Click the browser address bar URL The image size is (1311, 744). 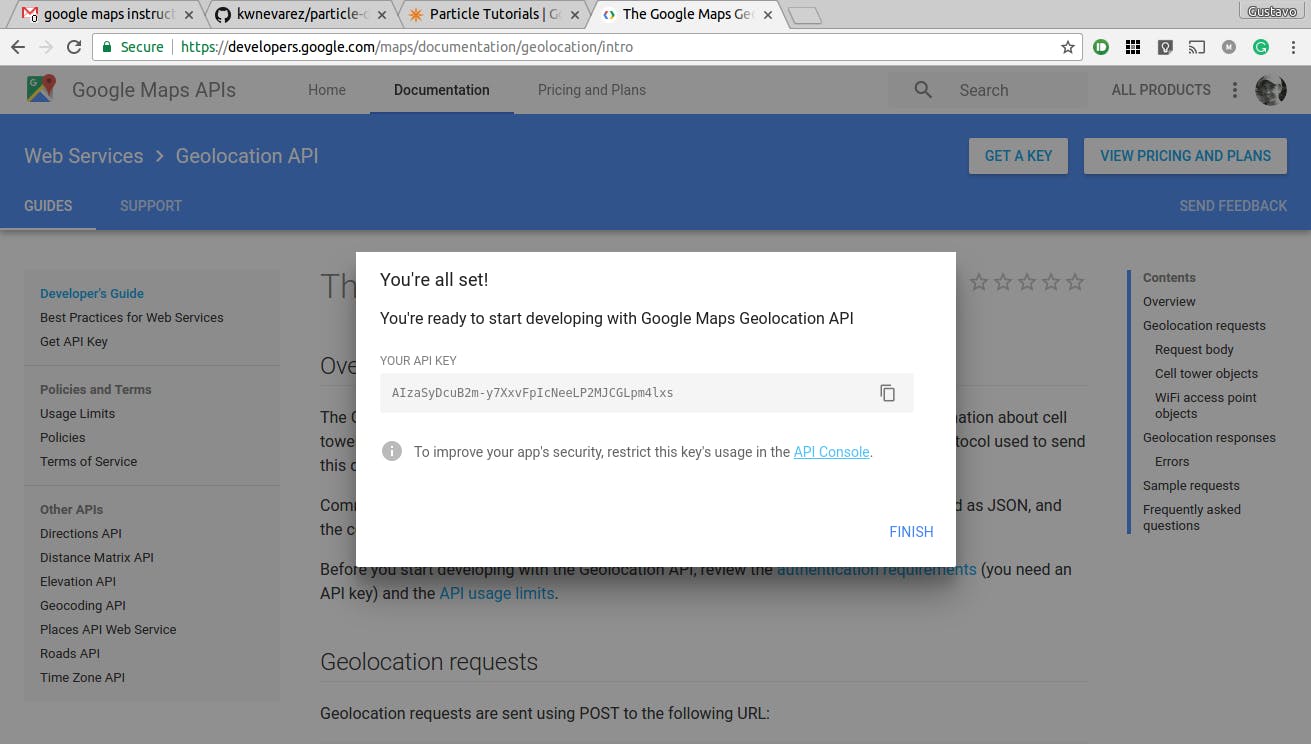coord(407,47)
